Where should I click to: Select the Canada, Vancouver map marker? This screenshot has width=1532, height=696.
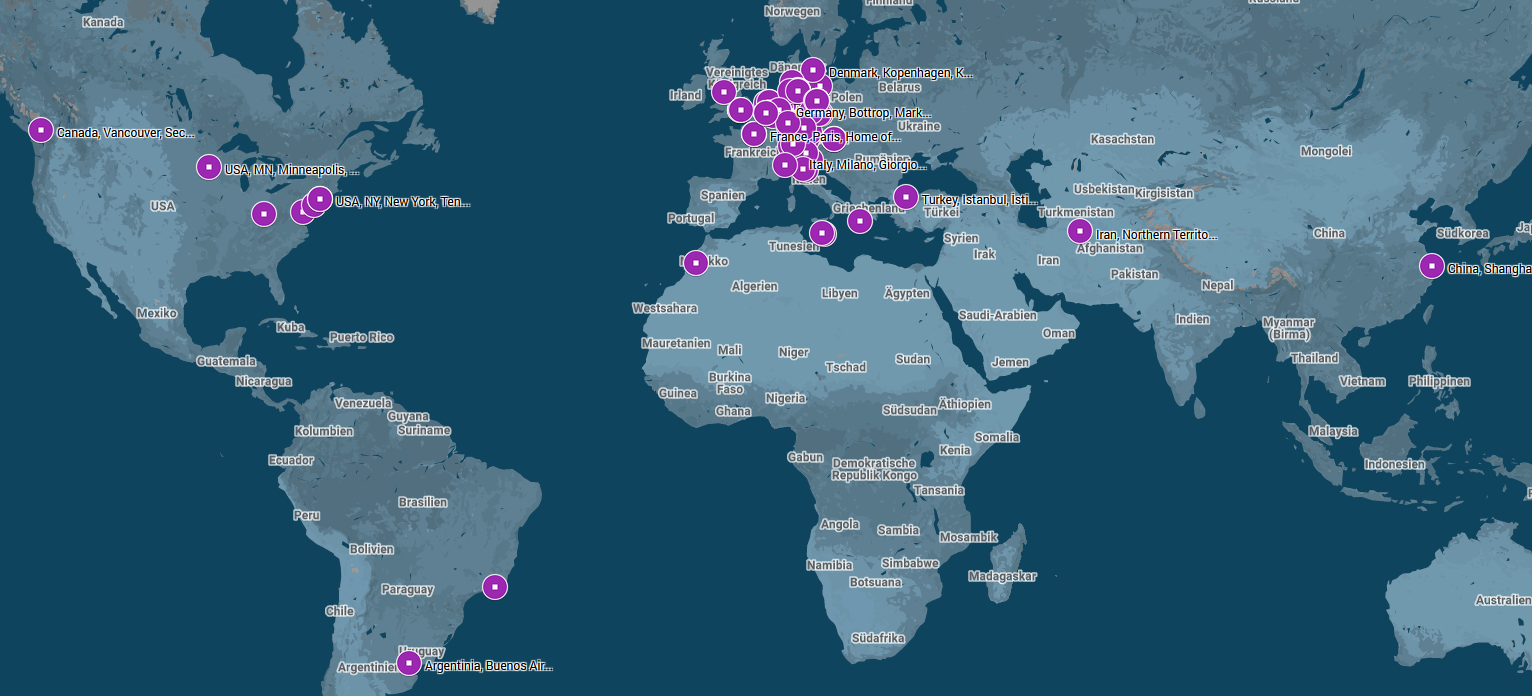click(41, 129)
